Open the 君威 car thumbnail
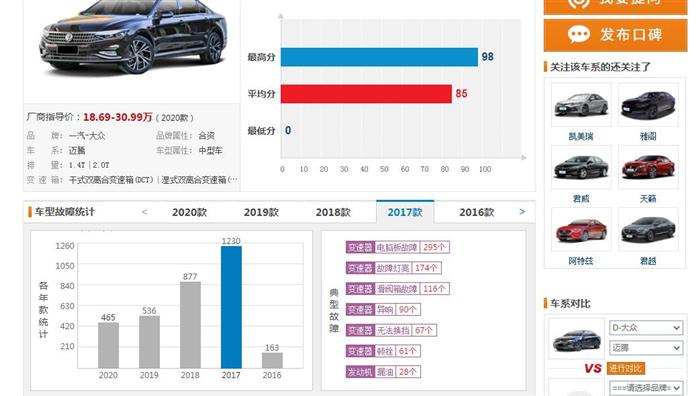The image size is (700, 396). pos(581,167)
